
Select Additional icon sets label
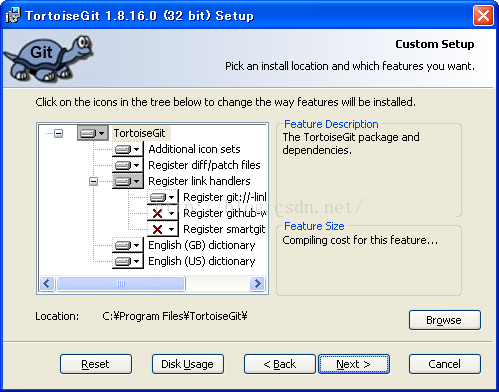[x=194, y=149]
